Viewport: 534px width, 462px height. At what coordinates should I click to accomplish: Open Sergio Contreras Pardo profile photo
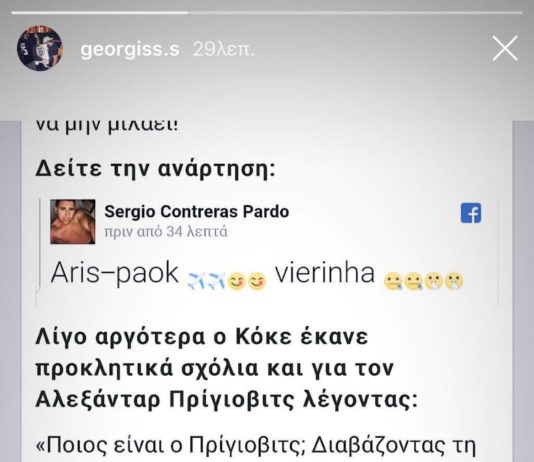pos(73,222)
